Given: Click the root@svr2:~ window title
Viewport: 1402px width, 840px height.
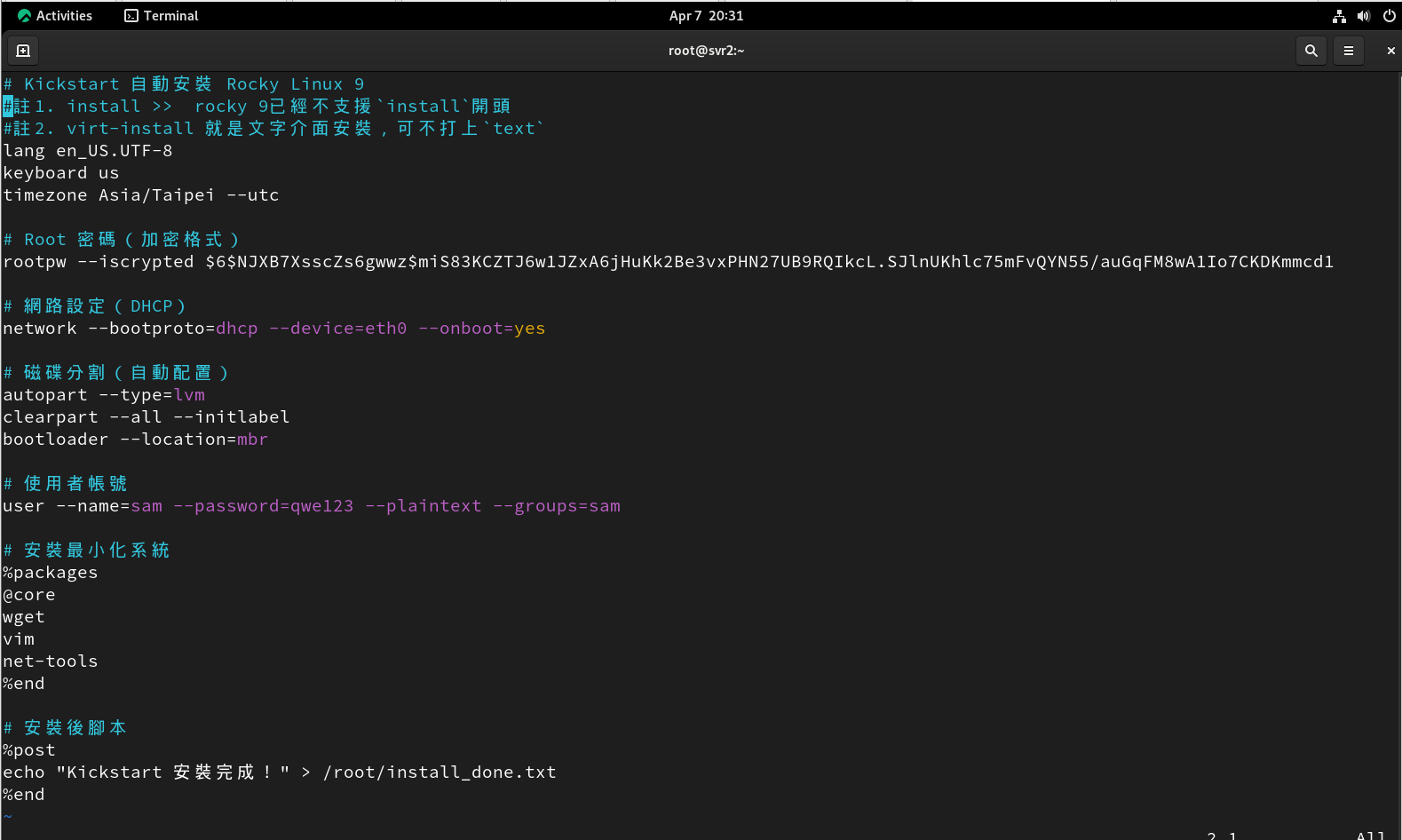Looking at the screenshot, I should [x=706, y=51].
